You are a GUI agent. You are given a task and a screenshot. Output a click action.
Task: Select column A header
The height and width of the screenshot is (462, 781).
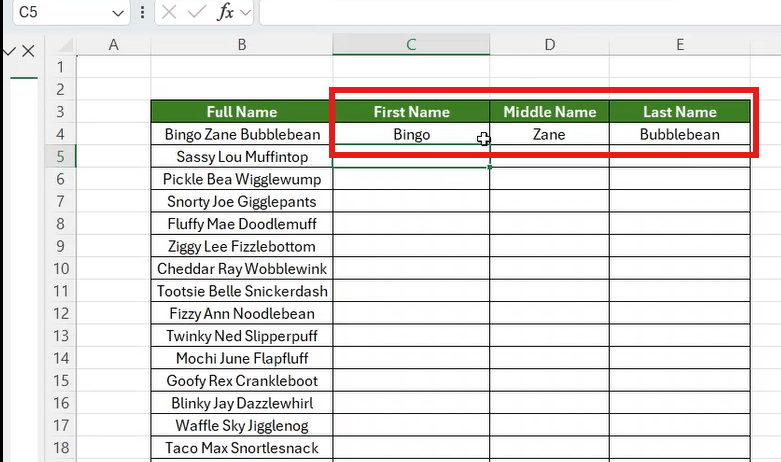pyautogui.click(x=114, y=45)
